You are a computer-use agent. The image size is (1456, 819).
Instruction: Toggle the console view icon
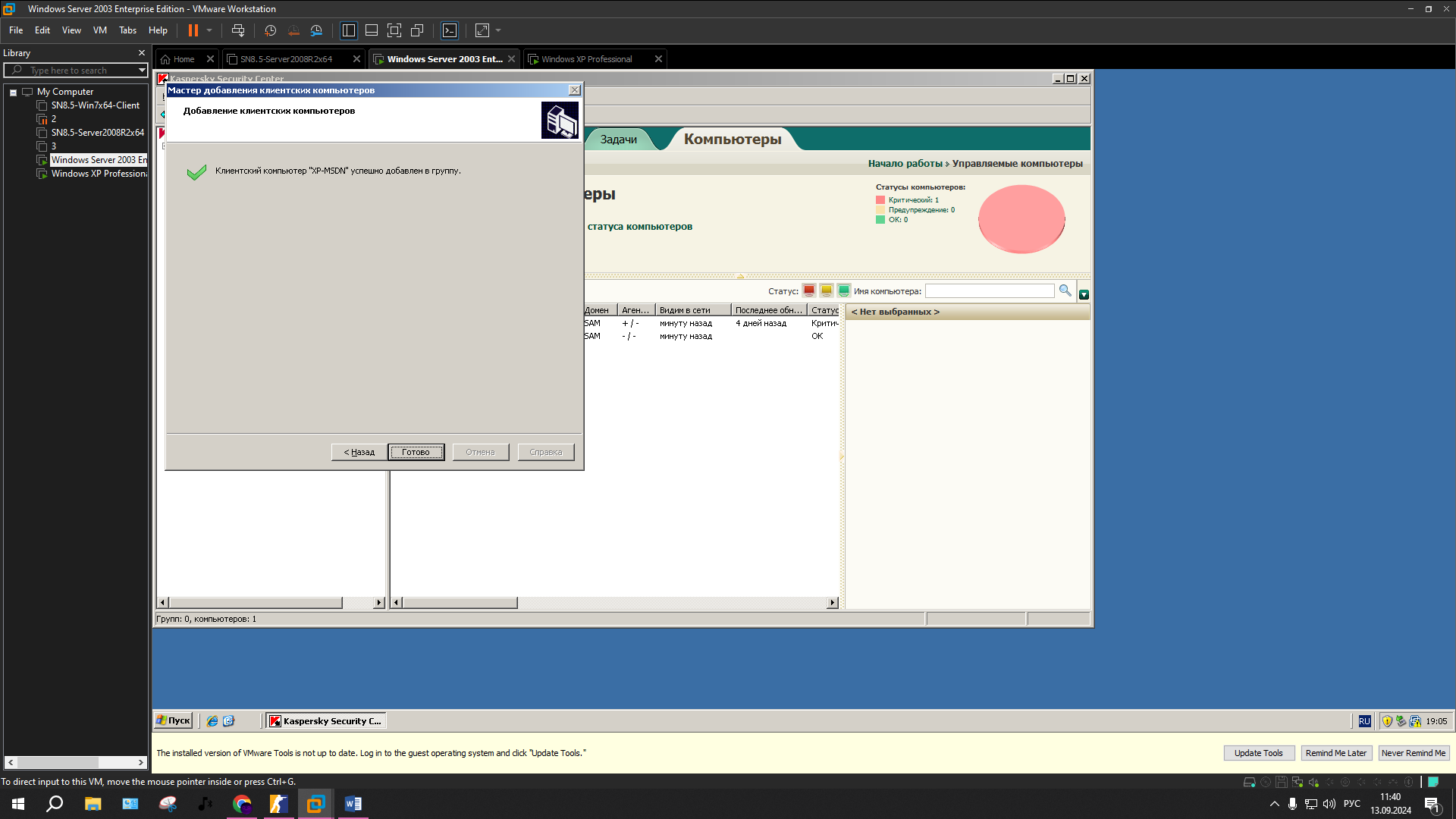coord(450,30)
